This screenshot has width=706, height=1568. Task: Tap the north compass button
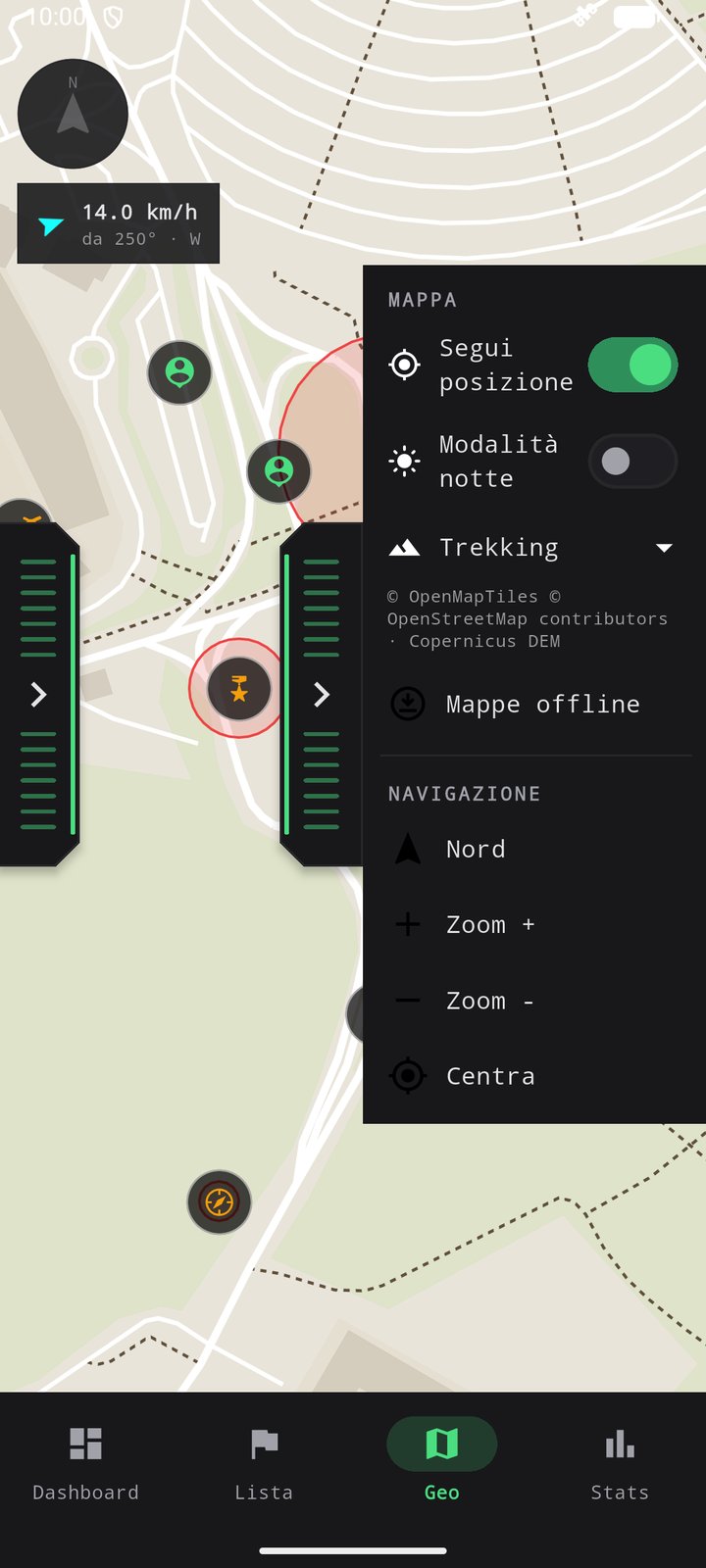click(x=73, y=114)
